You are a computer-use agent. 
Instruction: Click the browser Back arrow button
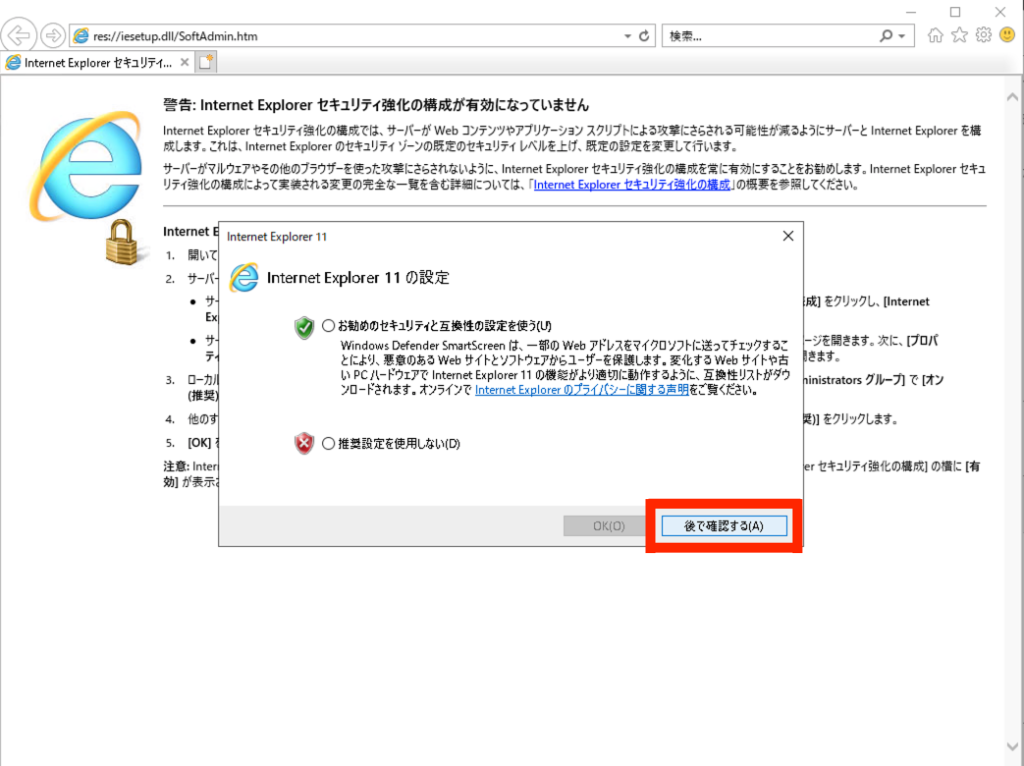tap(20, 35)
